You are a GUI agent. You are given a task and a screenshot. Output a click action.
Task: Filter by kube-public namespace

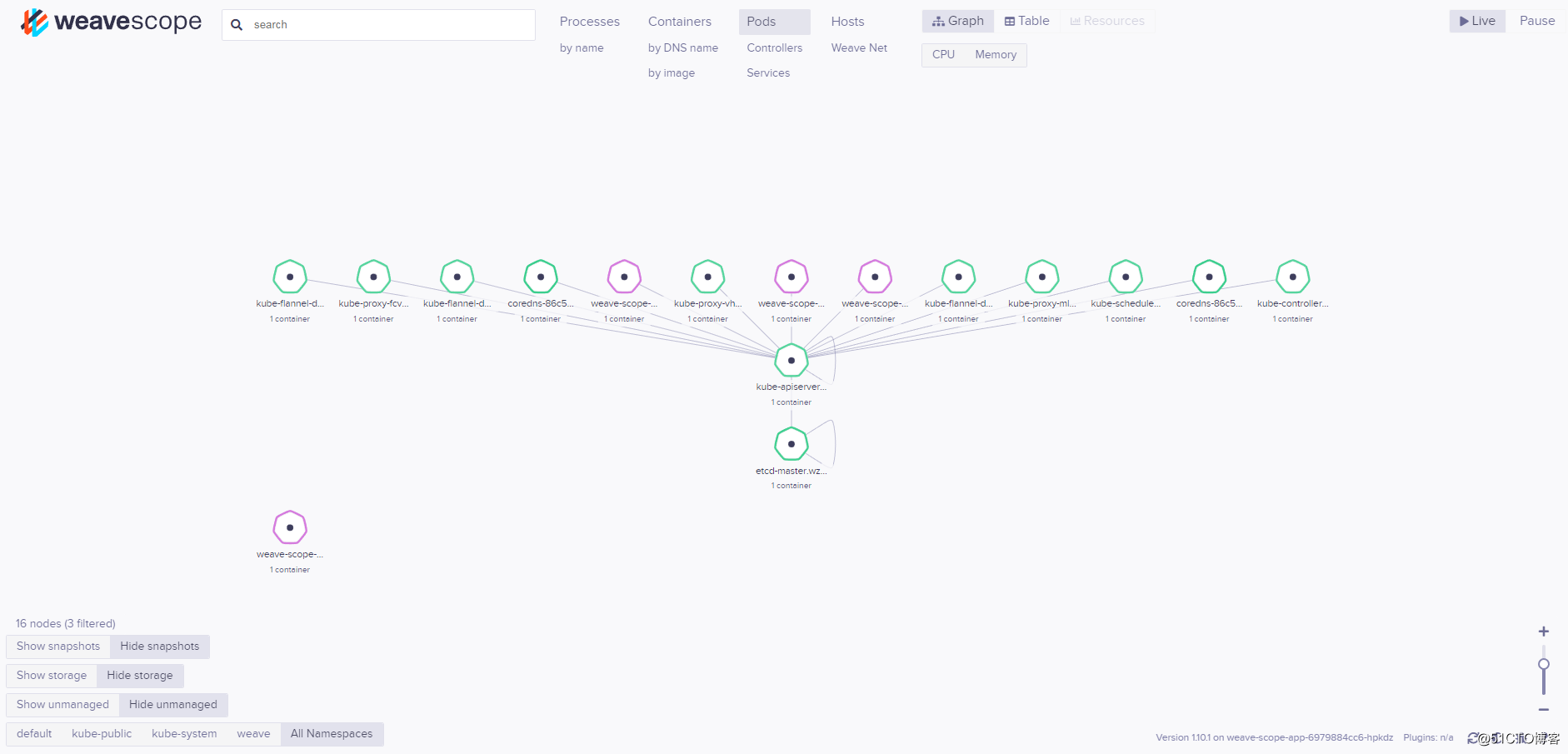(x=102, y=734)
